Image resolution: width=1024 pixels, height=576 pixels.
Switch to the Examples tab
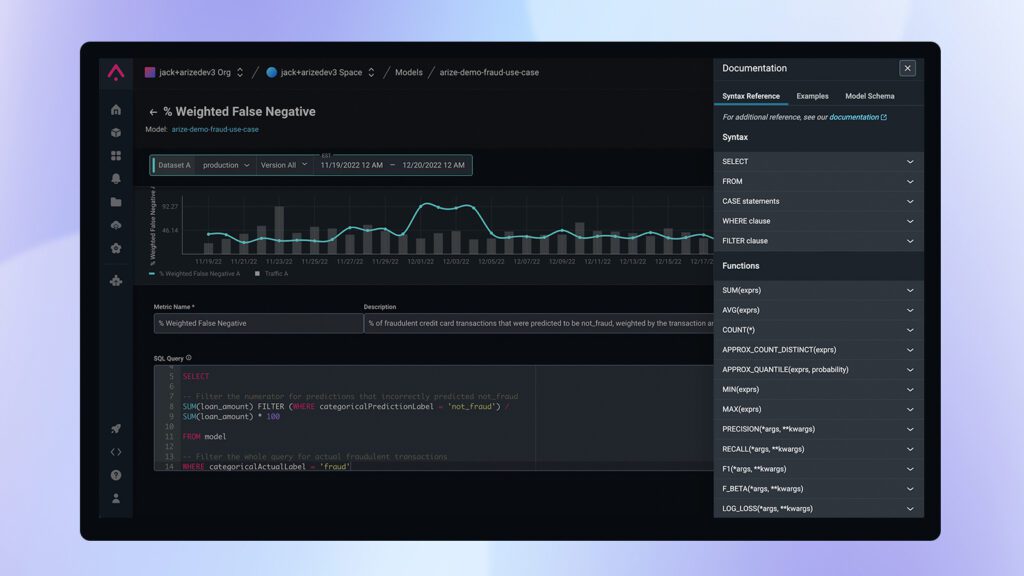click(x=812, y=96)
